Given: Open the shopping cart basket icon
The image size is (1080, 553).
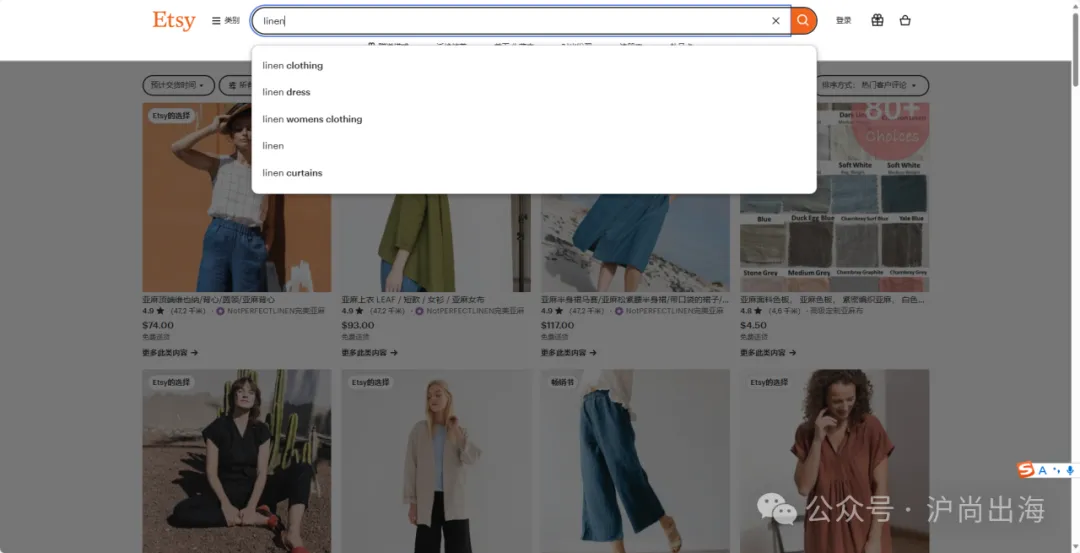Looking at the screenshot, I should (x=905, y=21).
